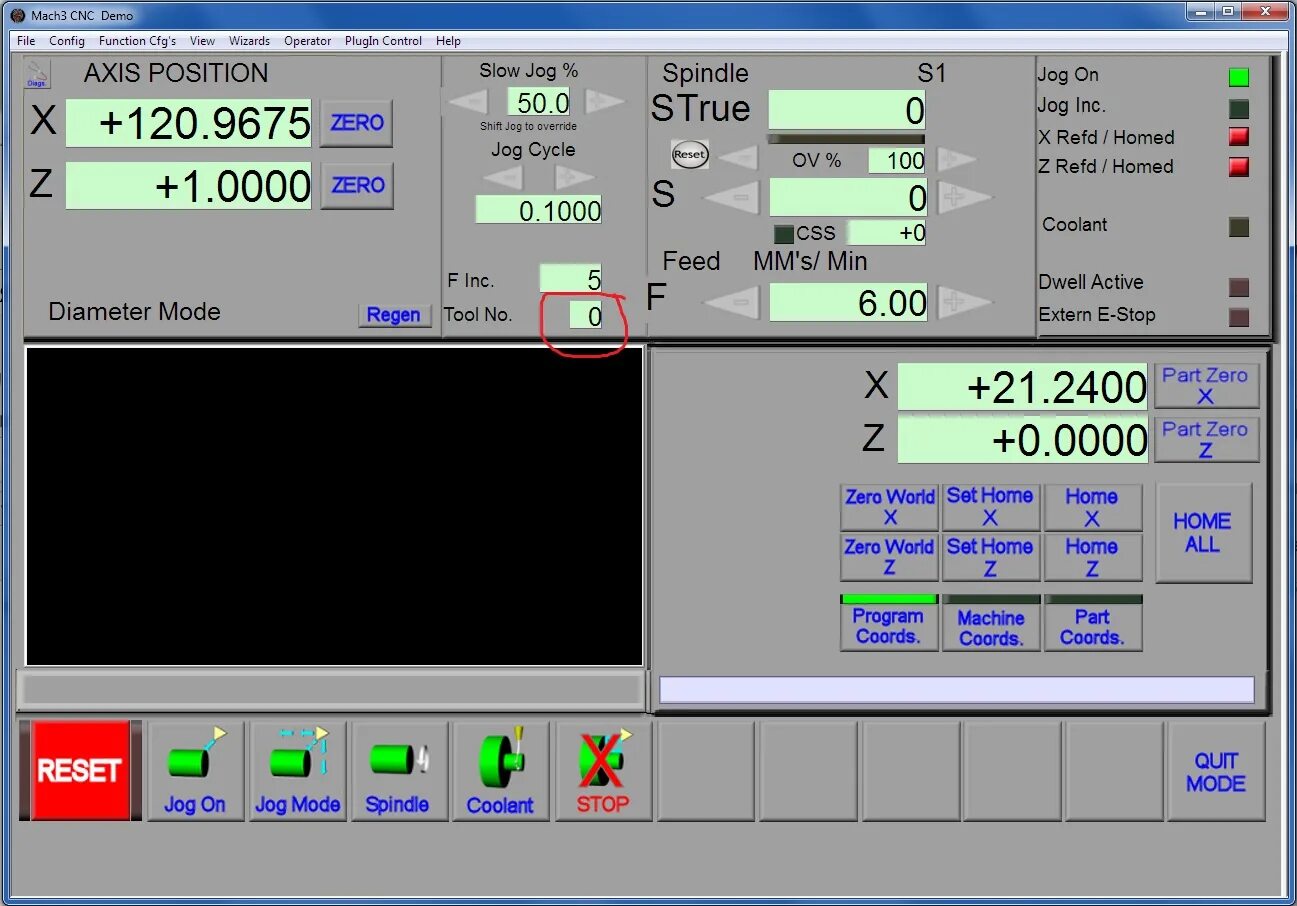
Task: Click the feed rate field 6.00
Action: tap(848, 302)
